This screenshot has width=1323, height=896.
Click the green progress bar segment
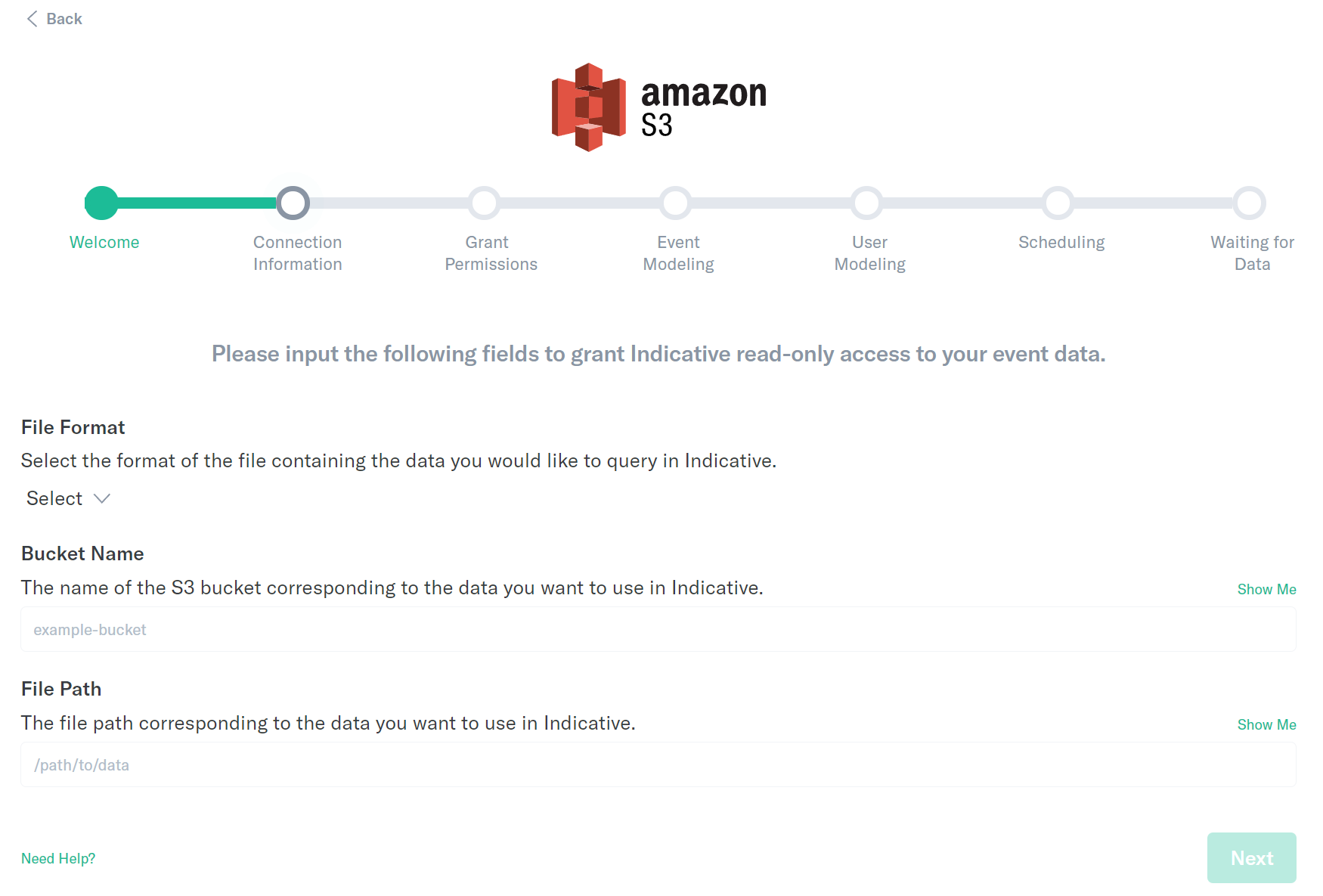click(x=197, y=203)
